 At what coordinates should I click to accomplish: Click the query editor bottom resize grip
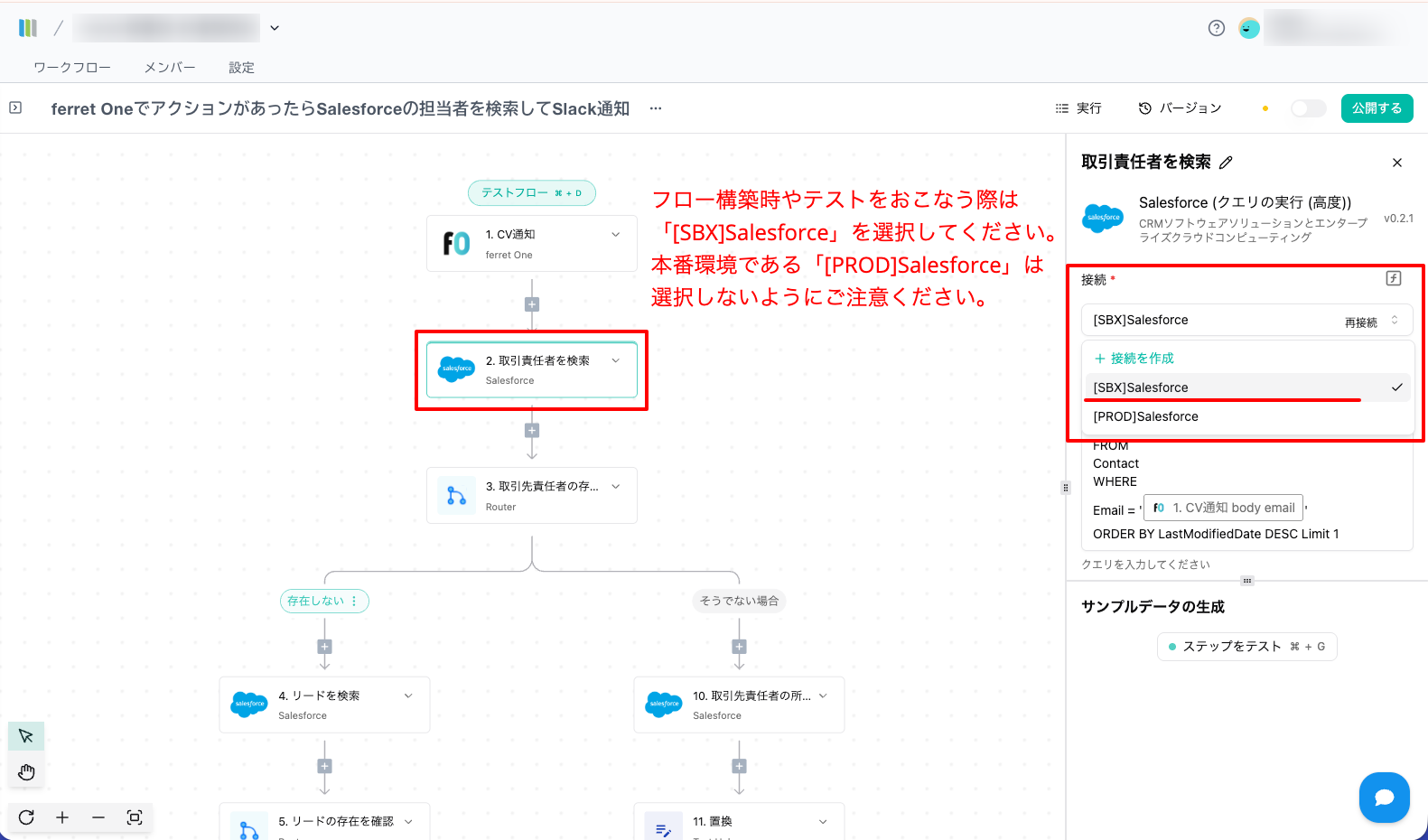1246,581
